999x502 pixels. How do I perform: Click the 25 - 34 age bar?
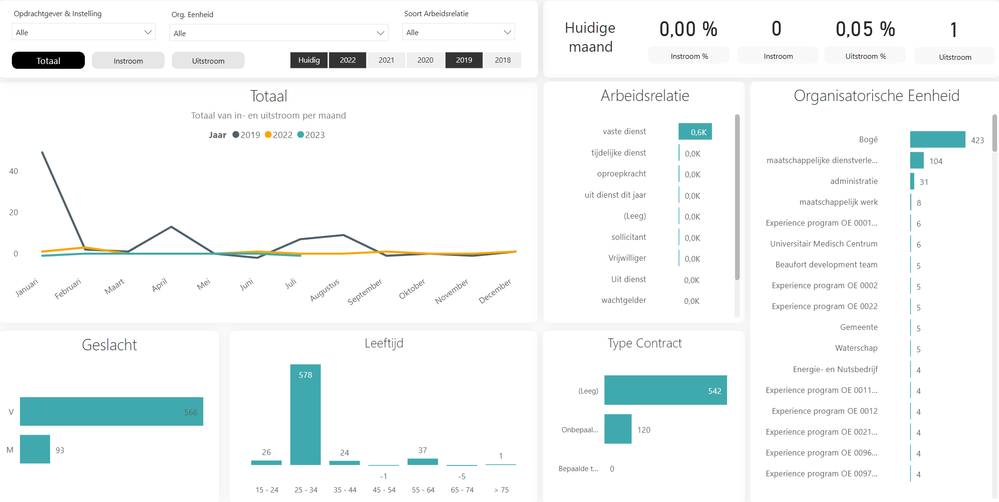tap(305, 414)
